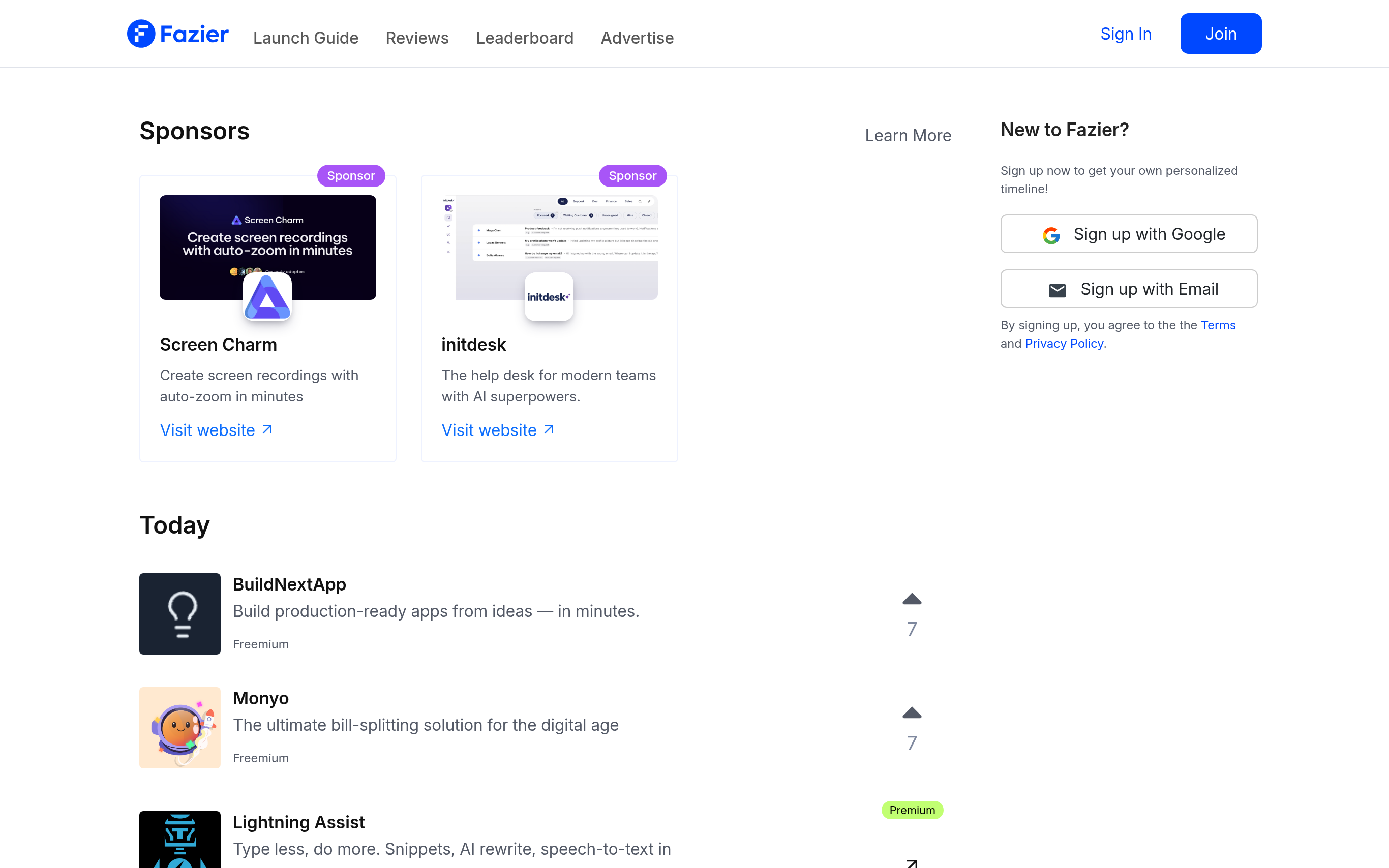Upvote BuildNextApp with the arrow icon
The image size is (1389, 868).
(x=911, y=599)
